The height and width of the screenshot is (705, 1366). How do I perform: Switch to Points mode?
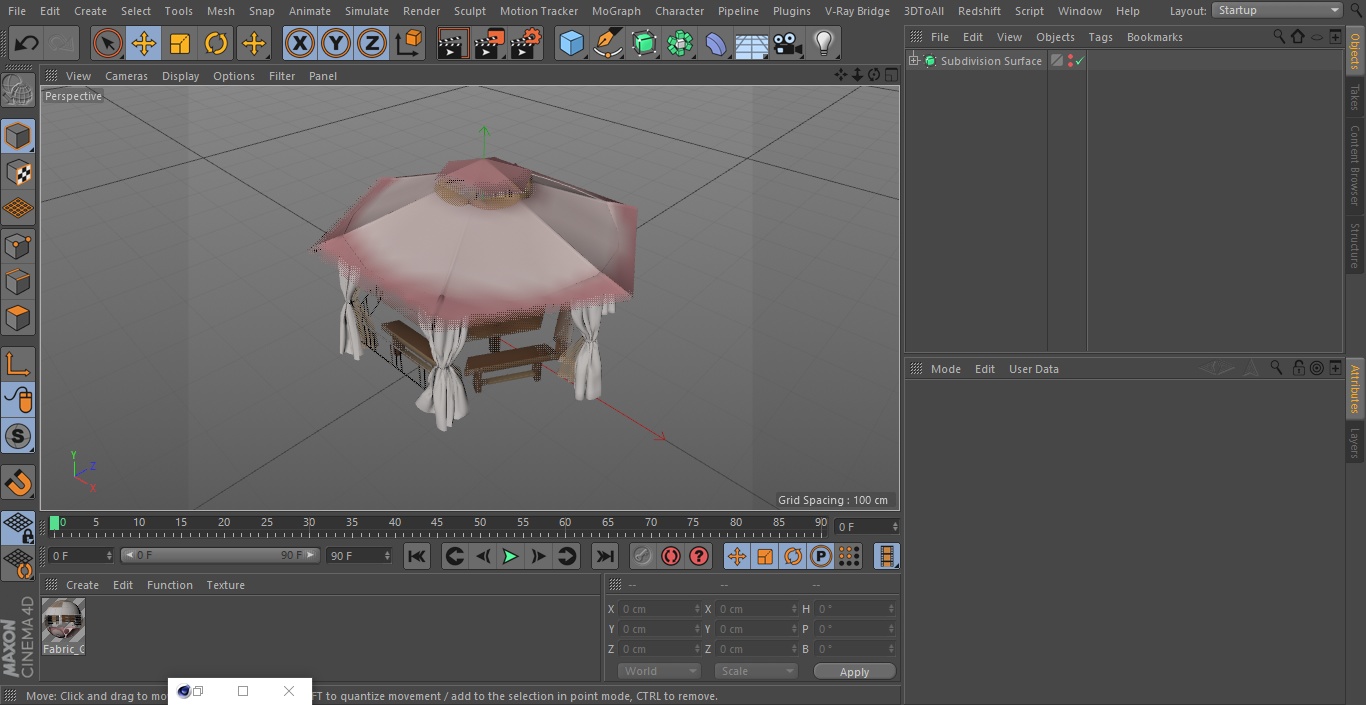(18, 246)
